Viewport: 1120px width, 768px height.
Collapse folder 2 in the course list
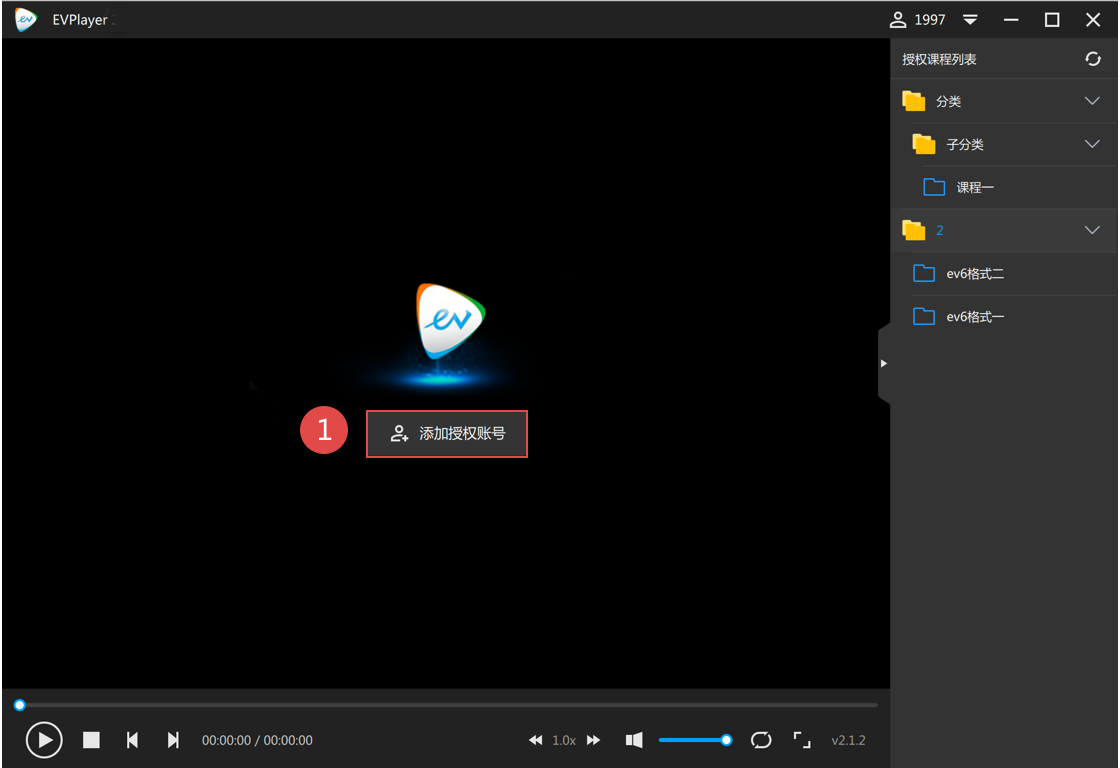tap(1091, 230)
